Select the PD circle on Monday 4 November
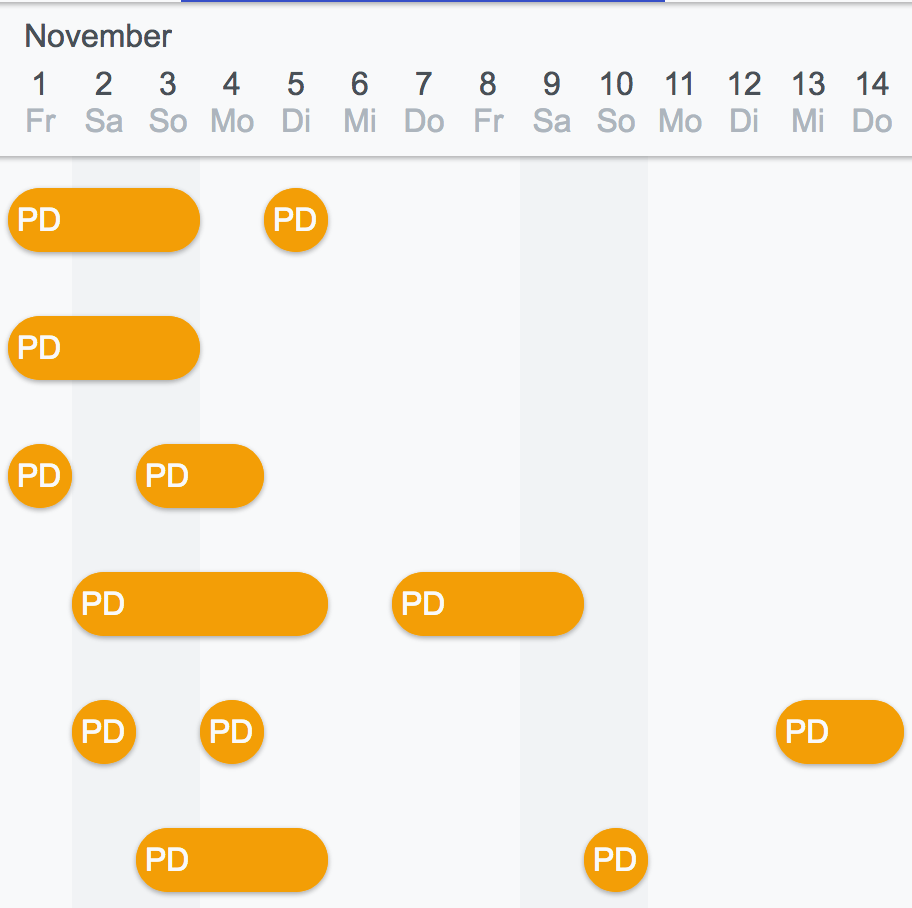Image resolution: width=912 pixels, height=908 pixels. click(x=232, y=732)
